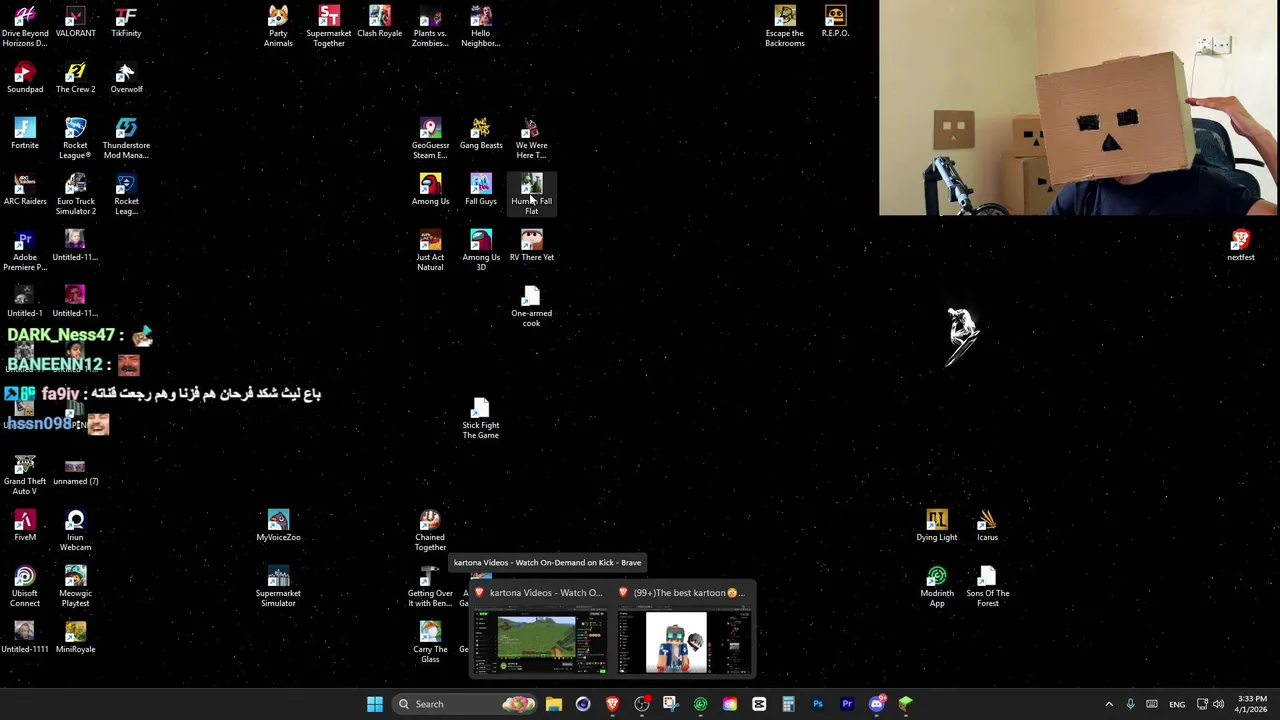Image resolution: width=1280 pixels, height=720 pixels.
Task: Select ARC Raiders desktop icon
Action: (x=25, y=190)
